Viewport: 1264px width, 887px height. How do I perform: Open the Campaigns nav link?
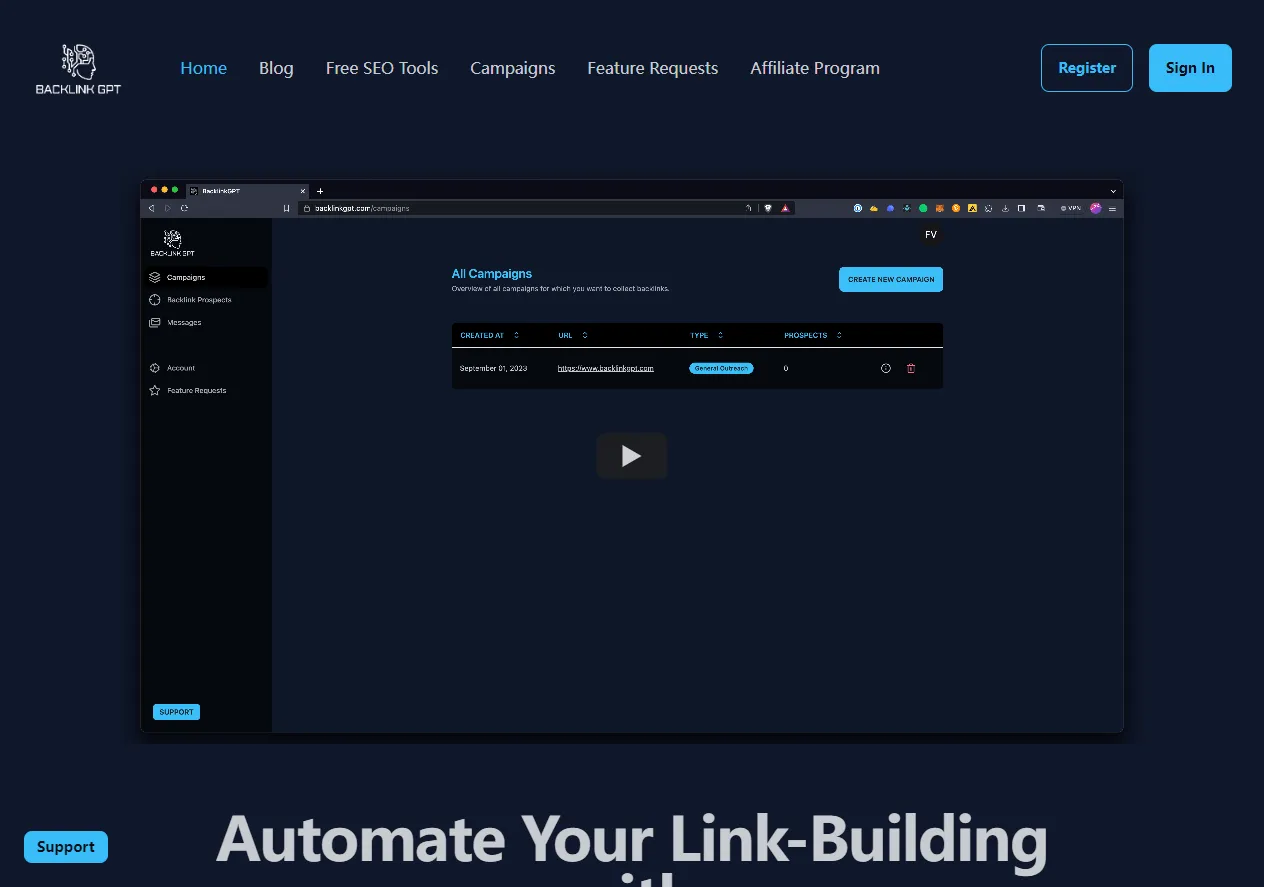513,68
